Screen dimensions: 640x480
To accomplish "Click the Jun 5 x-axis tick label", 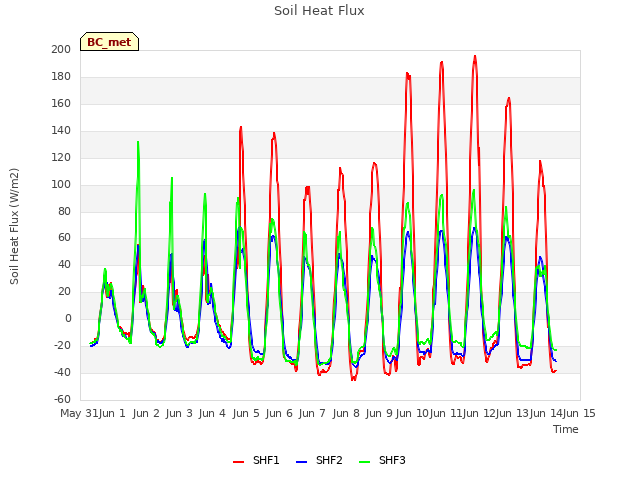I will click(x=246, y=413).
